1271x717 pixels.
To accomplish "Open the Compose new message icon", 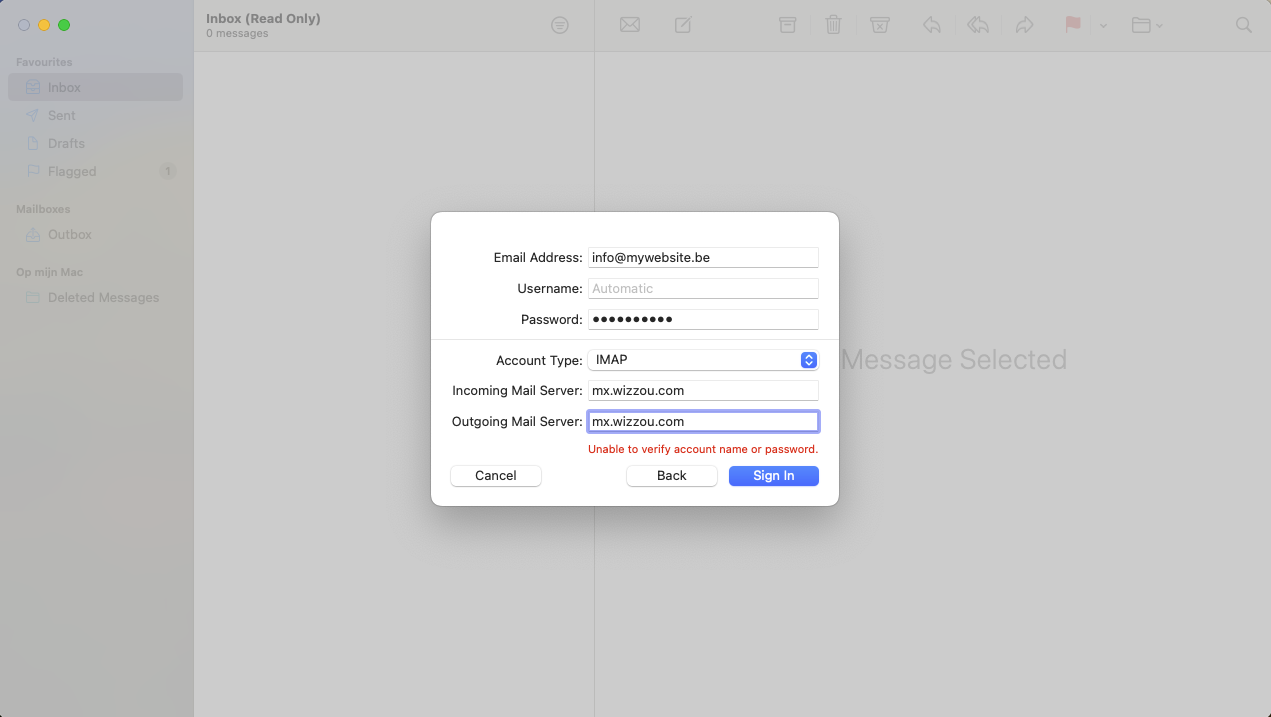I will pyautogui.click(x=682, y=25).
